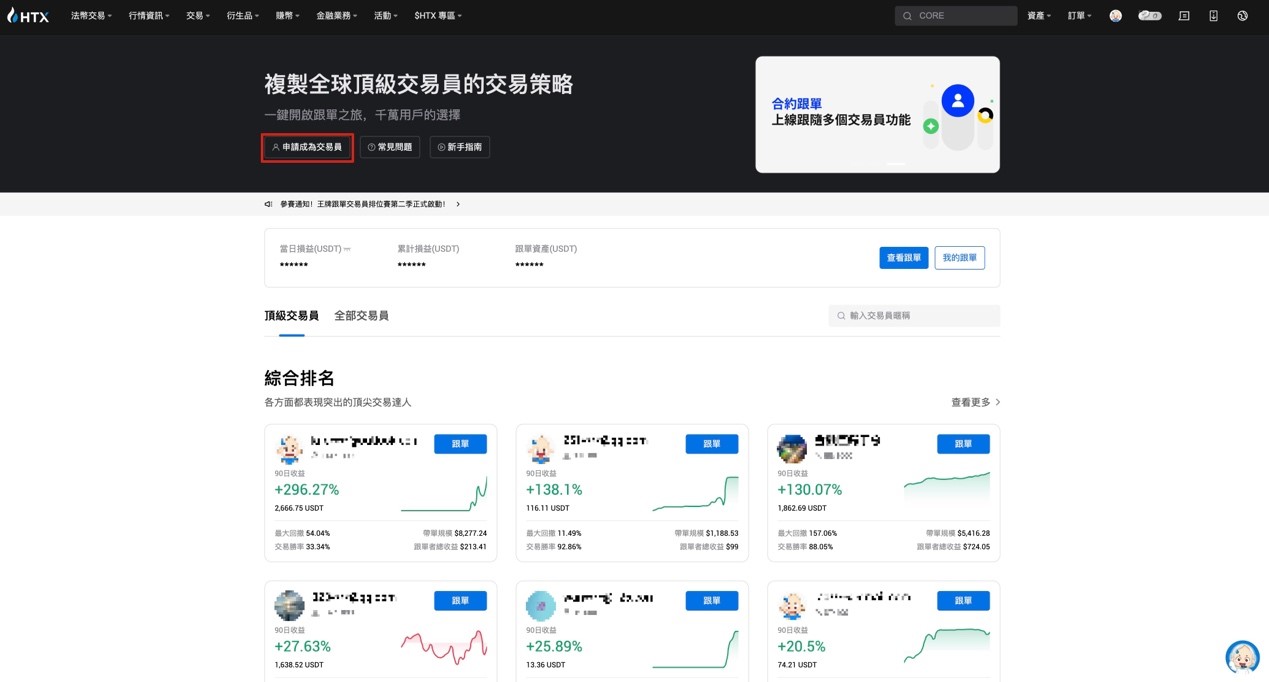
Task: Click the profit chart of the +296.27% trader
Action: (444, 493)
